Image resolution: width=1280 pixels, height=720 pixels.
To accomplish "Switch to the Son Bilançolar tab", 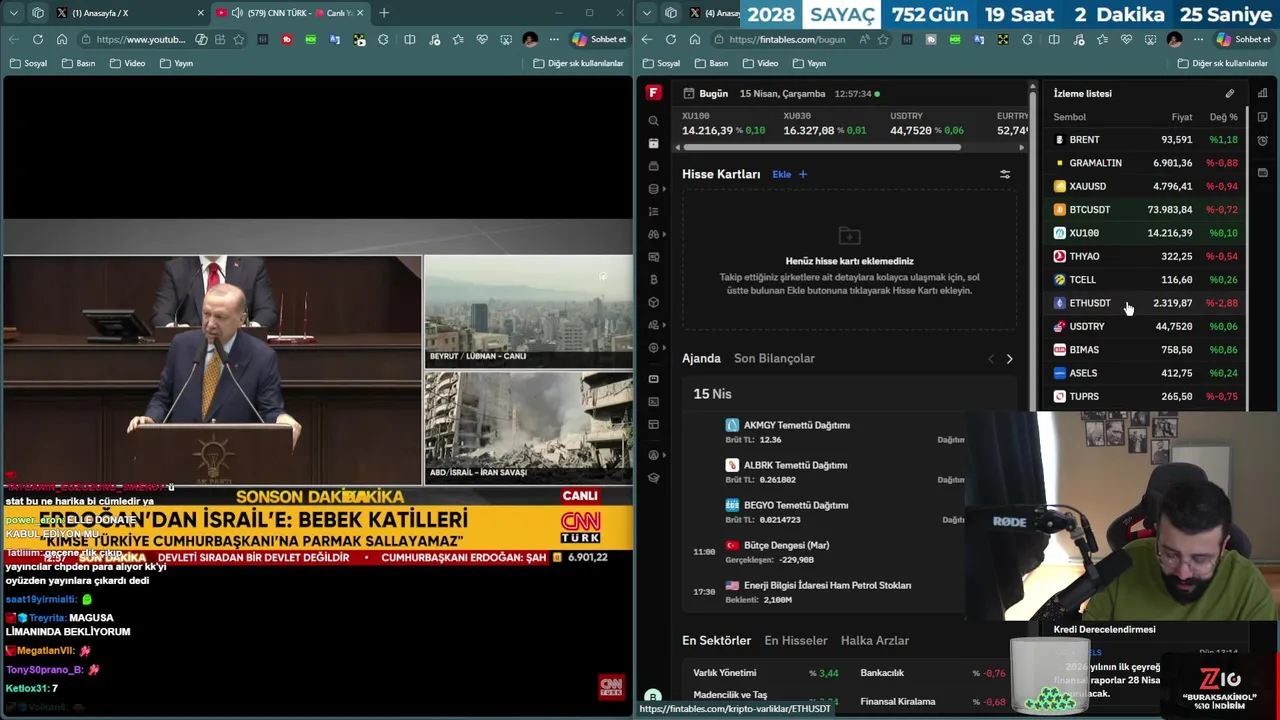I will click(774, 358).
